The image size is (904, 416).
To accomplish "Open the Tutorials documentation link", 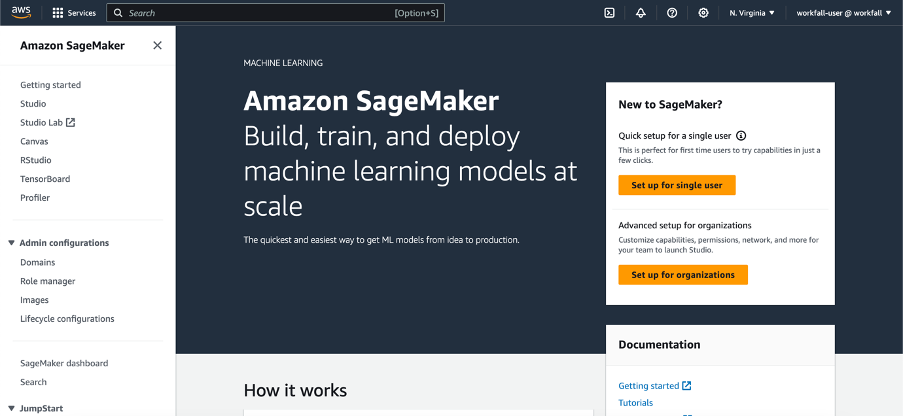I will (636, 403).
